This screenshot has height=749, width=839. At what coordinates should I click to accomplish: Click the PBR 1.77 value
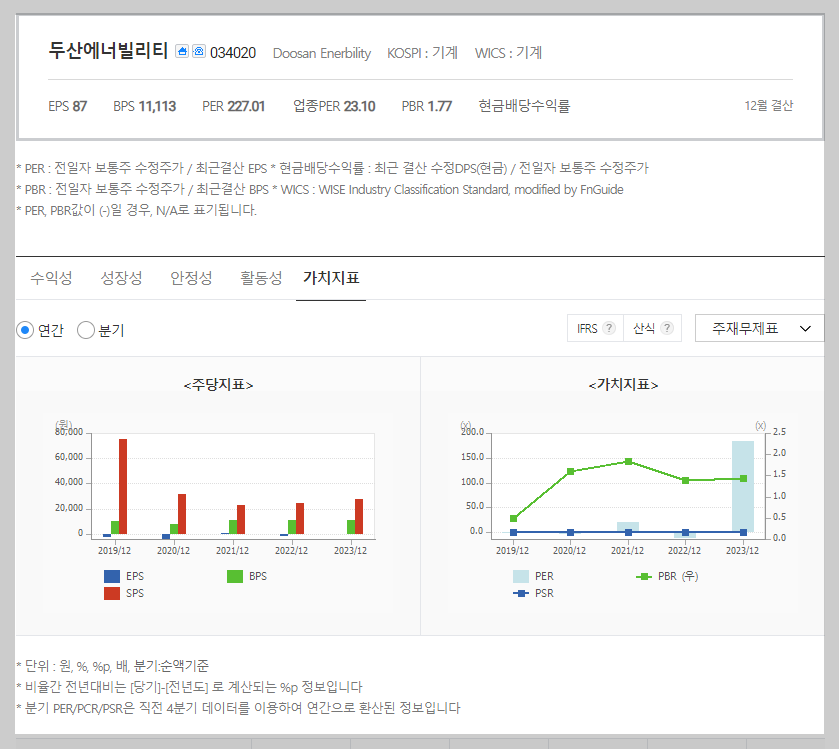427,106
